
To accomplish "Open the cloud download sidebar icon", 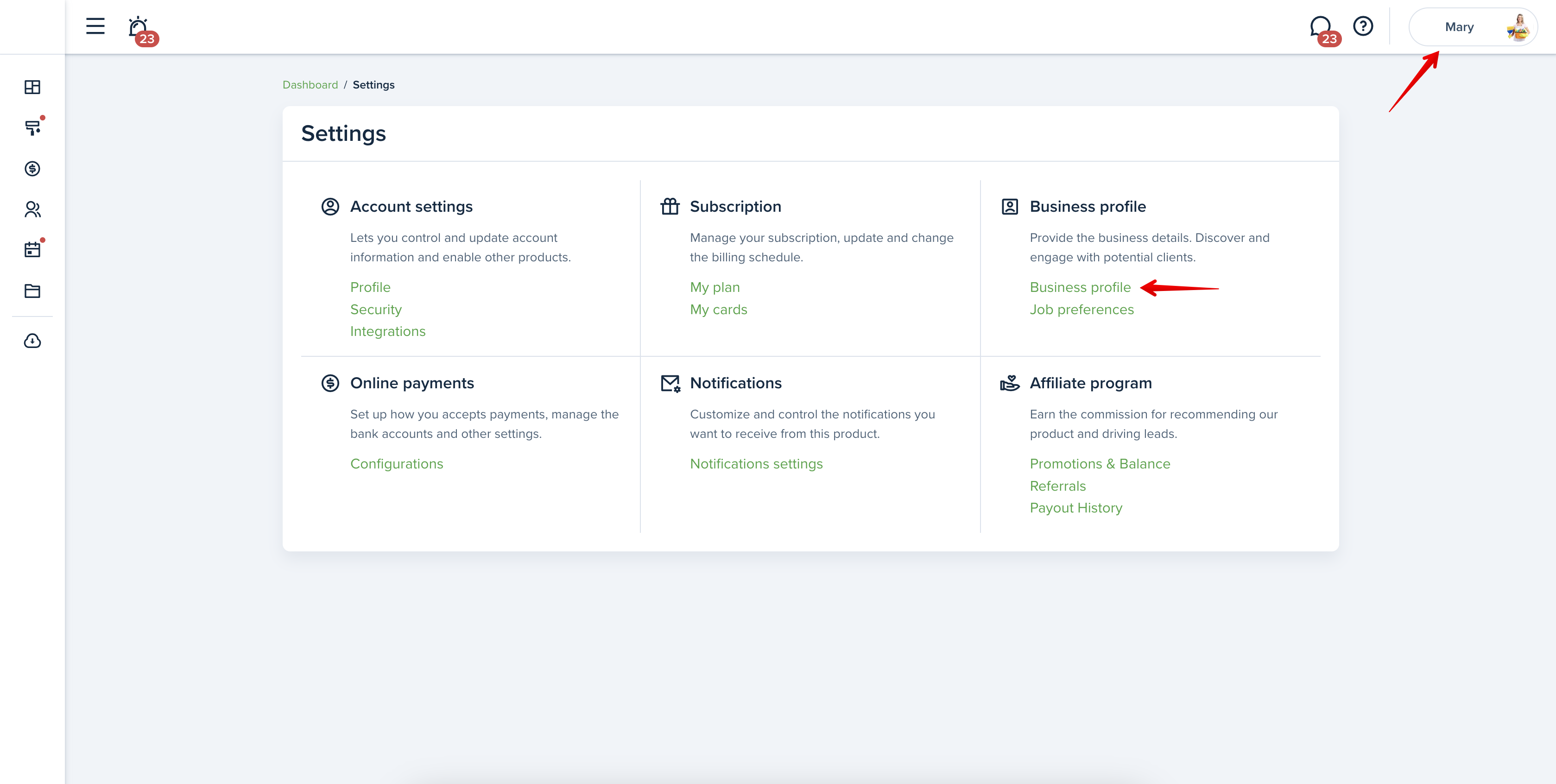I will (32, 341).
